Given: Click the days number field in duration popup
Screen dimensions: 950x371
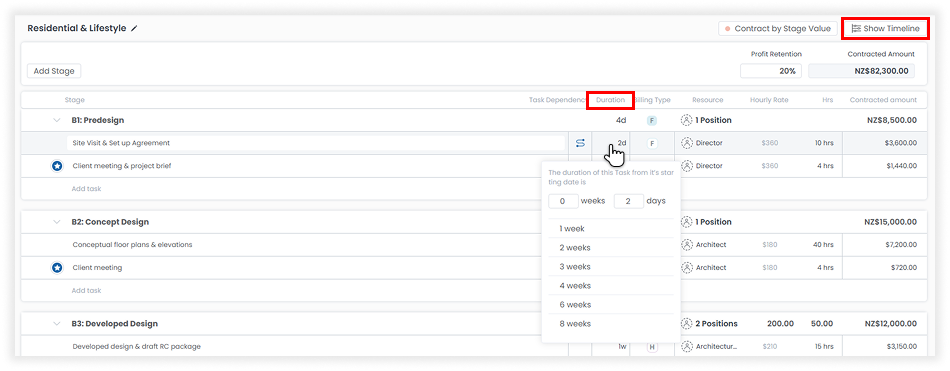Looking at the screenshot, I should (628, 201).
